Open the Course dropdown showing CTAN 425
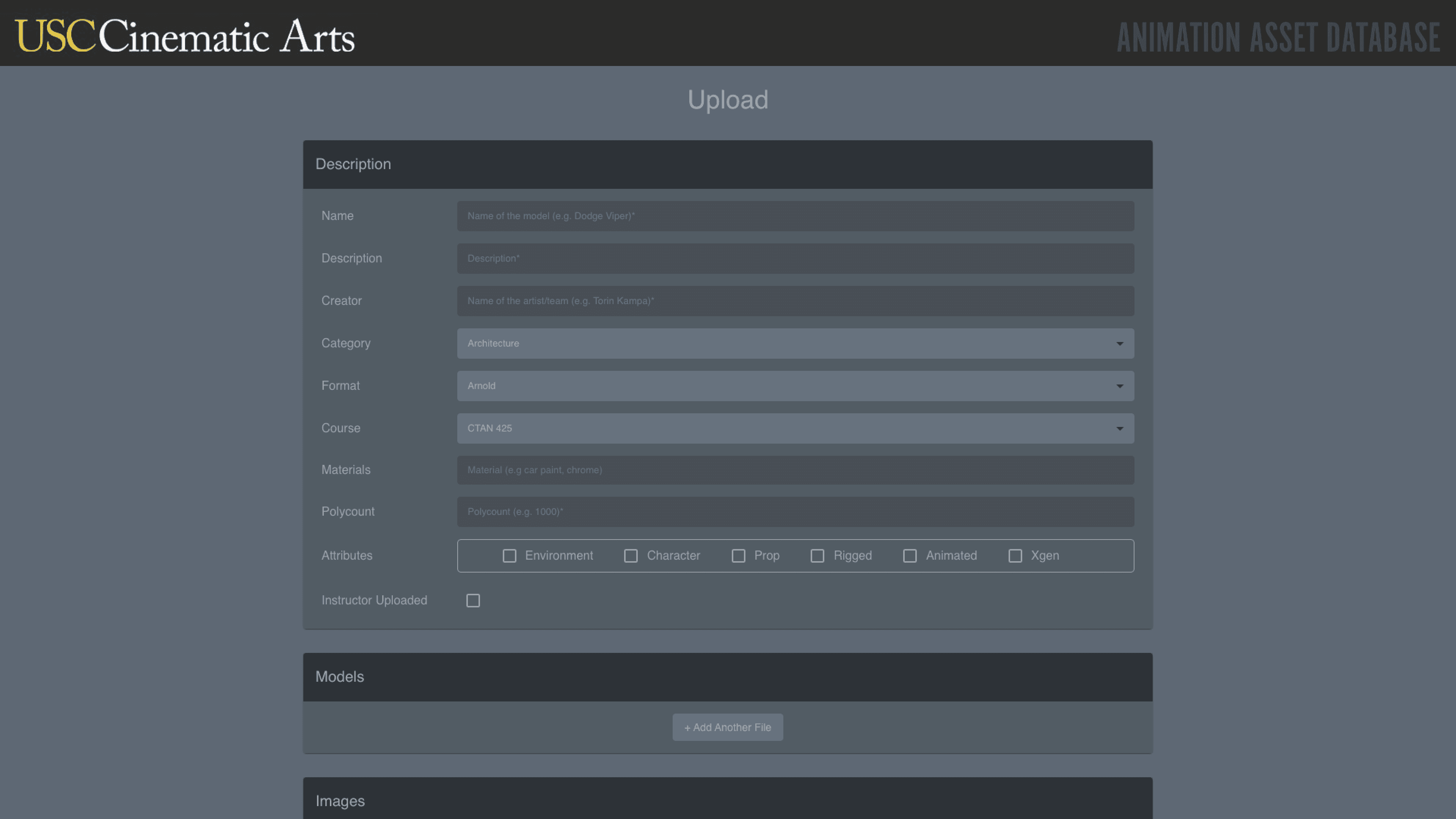 pyautogui.click(x=795, y=428)
